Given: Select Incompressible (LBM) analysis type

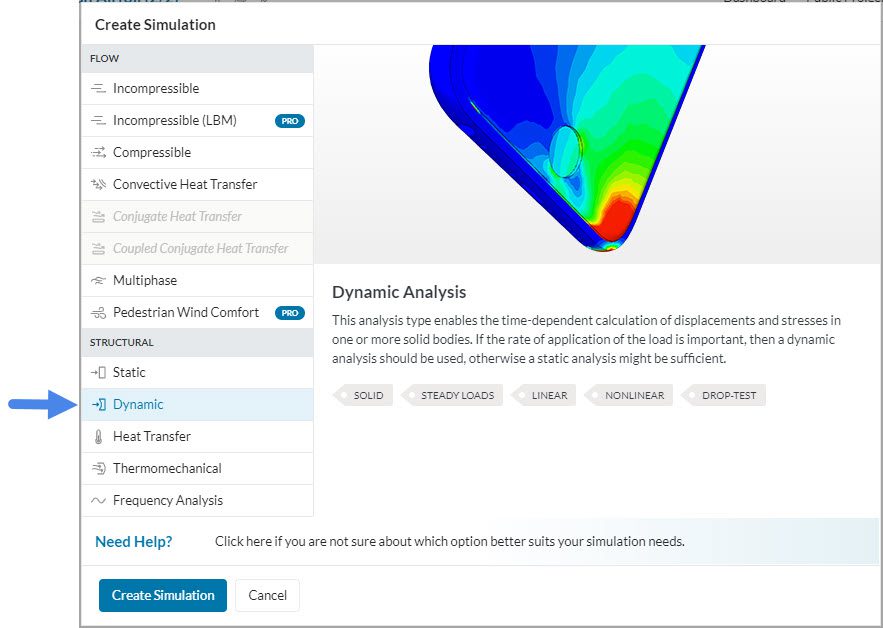Looking at the screenshot, I should [175, 121].
